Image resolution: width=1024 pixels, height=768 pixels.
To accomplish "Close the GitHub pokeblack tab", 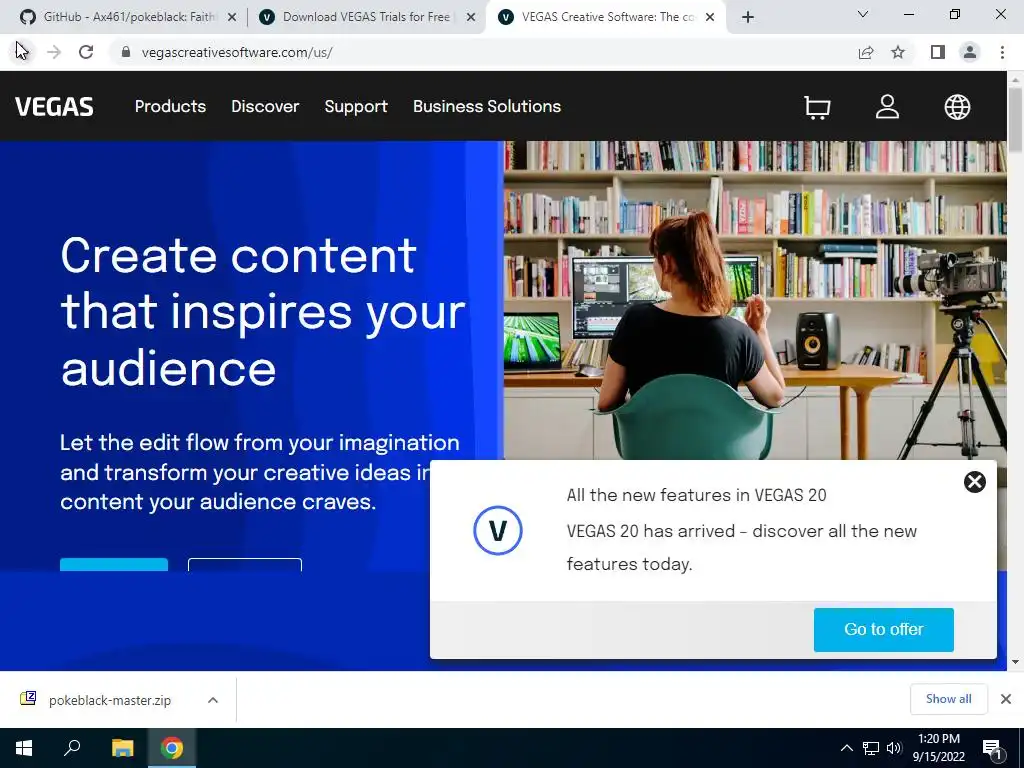I will 232,18.
